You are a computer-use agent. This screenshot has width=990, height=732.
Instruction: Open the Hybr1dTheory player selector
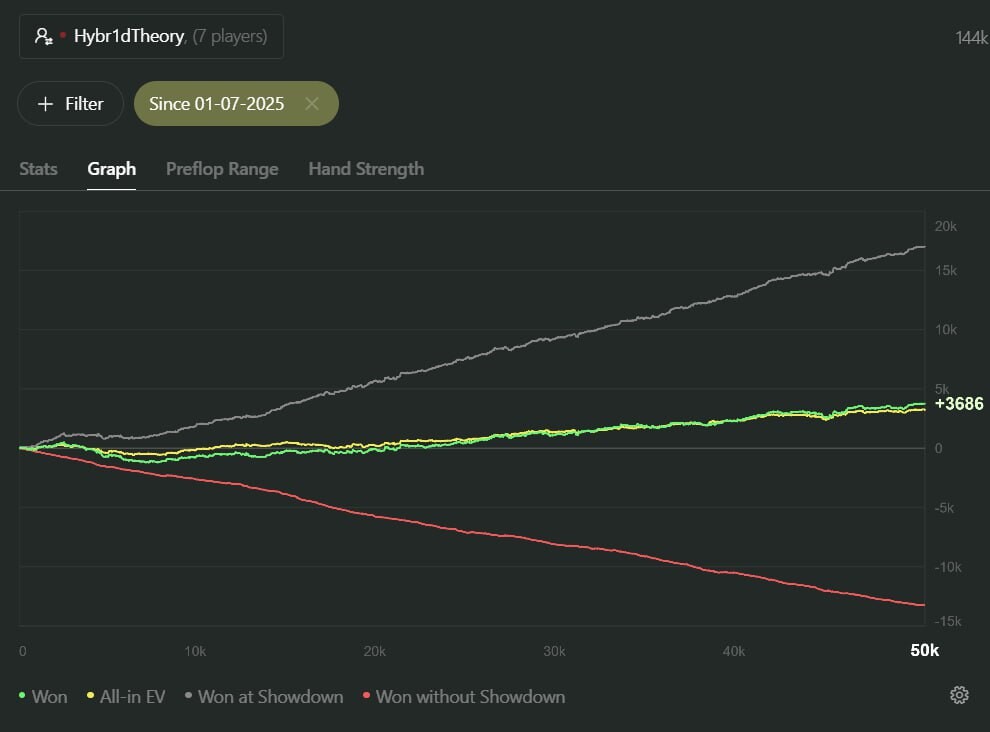151,37
